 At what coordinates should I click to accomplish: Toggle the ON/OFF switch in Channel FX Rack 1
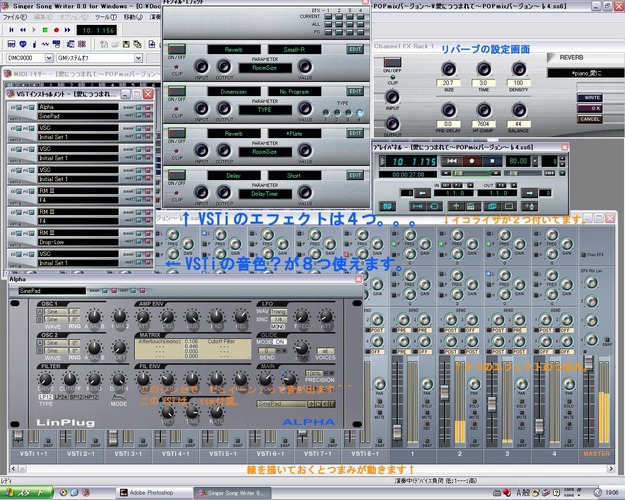392,62
